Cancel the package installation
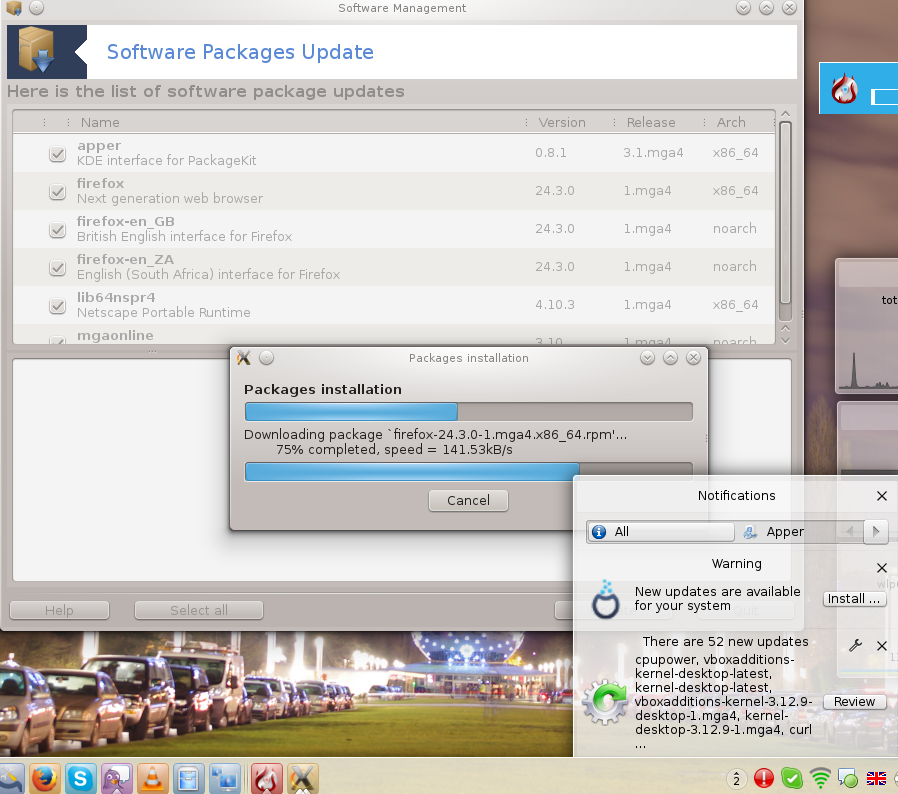 (x=468, y=501)
